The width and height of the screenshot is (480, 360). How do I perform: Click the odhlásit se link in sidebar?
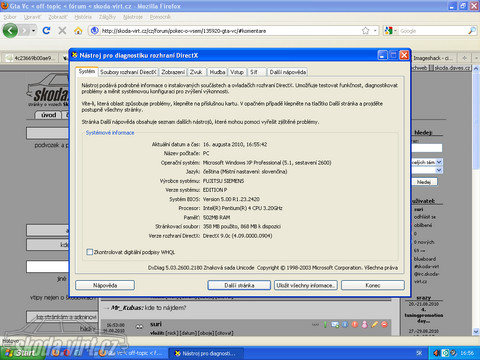425,217
